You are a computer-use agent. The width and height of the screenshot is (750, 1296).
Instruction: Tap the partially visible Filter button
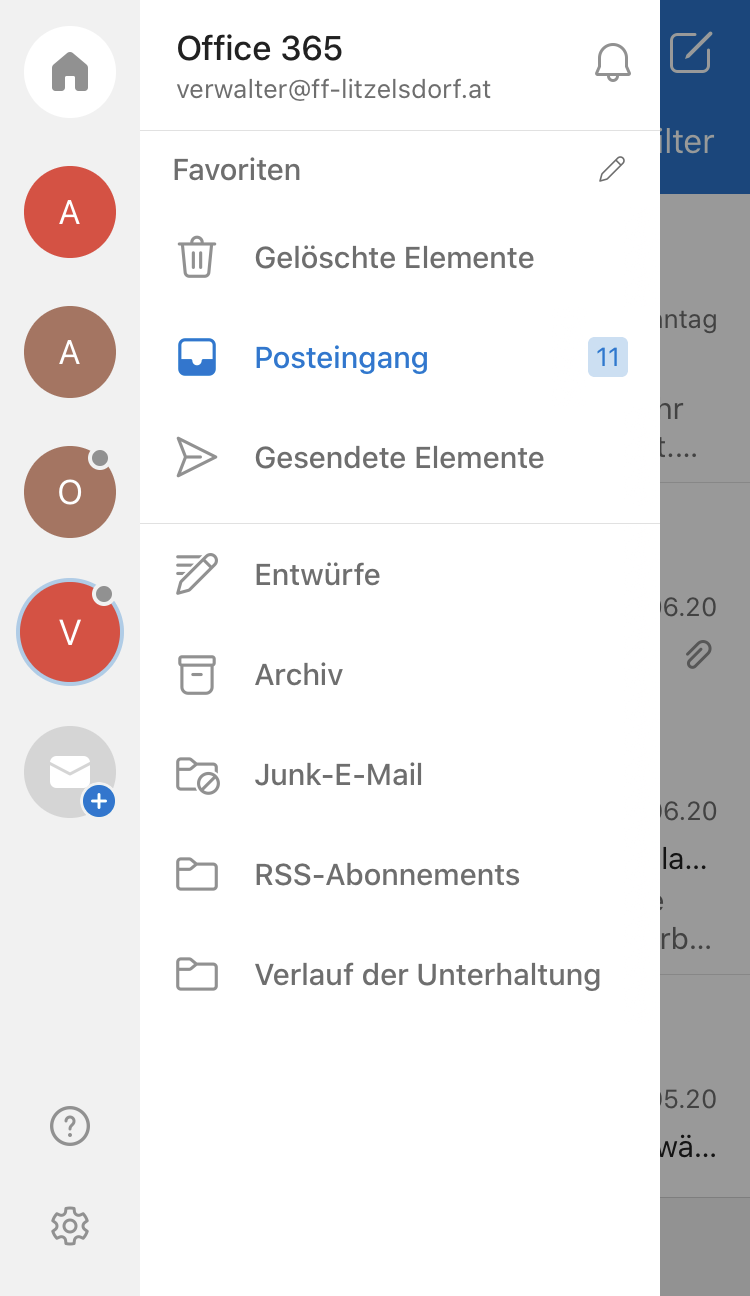coord(687,141)
